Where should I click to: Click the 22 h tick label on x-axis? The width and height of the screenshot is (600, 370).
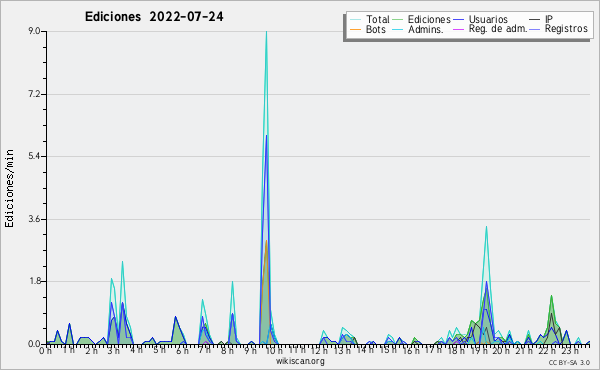[547, 351]
